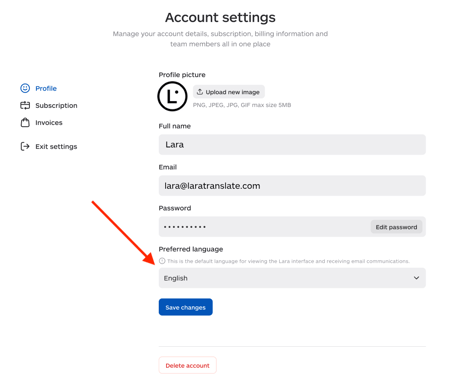Click the 'Email' label
Screen dimensions: 450x383
coord(168,167)
